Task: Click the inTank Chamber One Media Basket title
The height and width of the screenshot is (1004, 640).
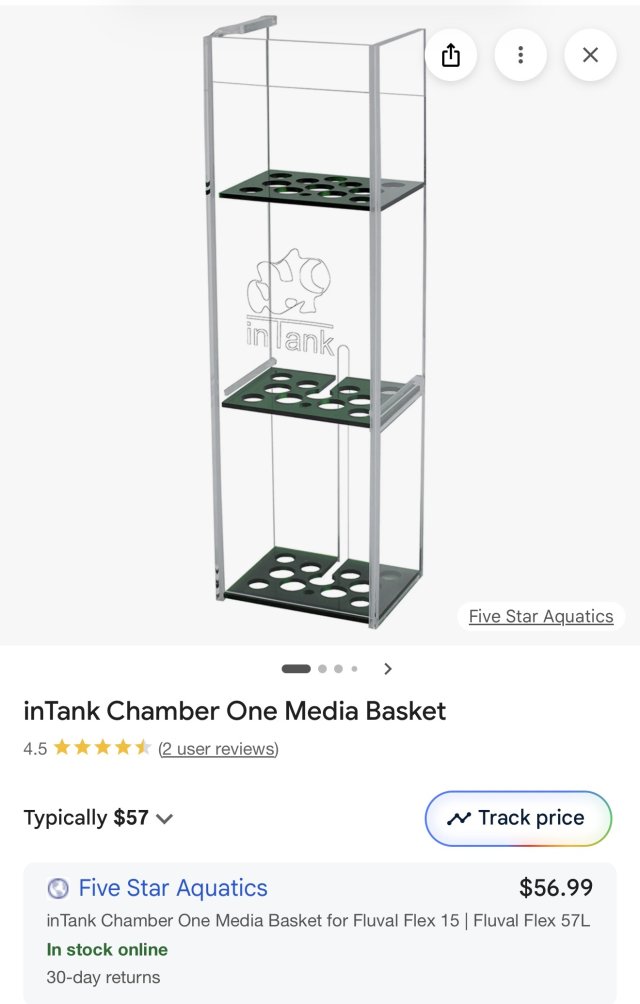Action: click(x=235, y=711)
